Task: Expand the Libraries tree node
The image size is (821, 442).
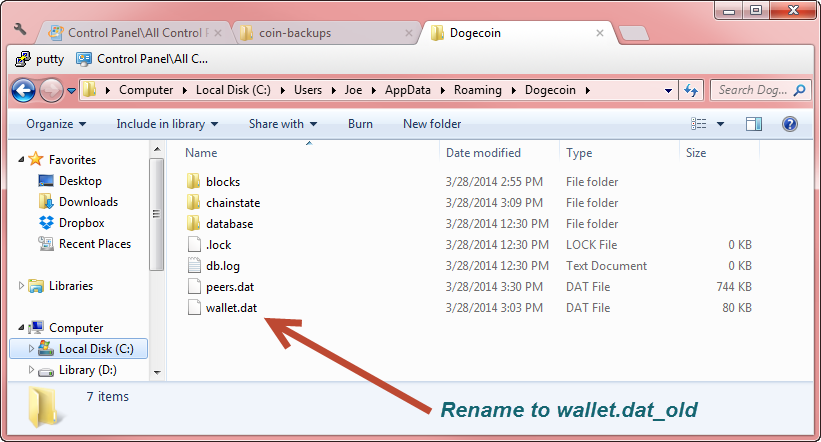Action: click(21, 285)
